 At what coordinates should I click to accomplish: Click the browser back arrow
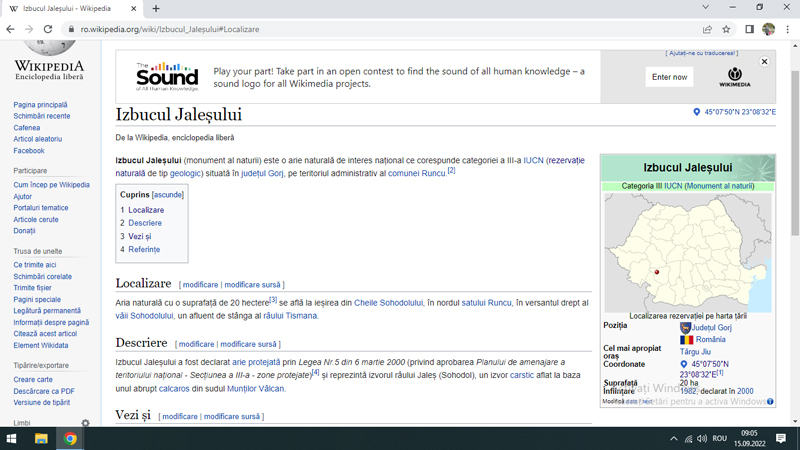10,29
